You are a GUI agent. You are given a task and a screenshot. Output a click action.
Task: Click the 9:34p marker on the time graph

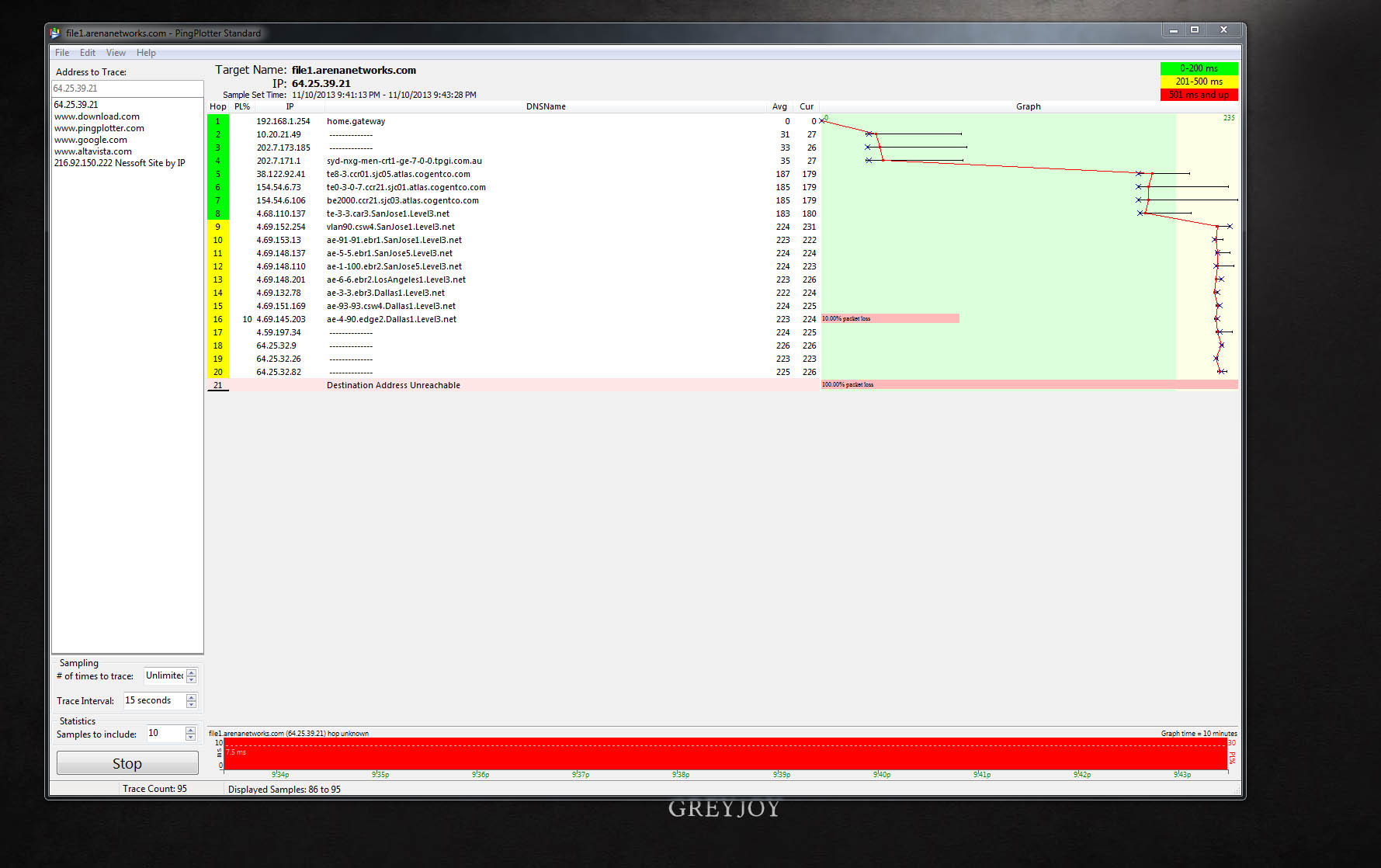pyautogui.click(x=280, y=774)
